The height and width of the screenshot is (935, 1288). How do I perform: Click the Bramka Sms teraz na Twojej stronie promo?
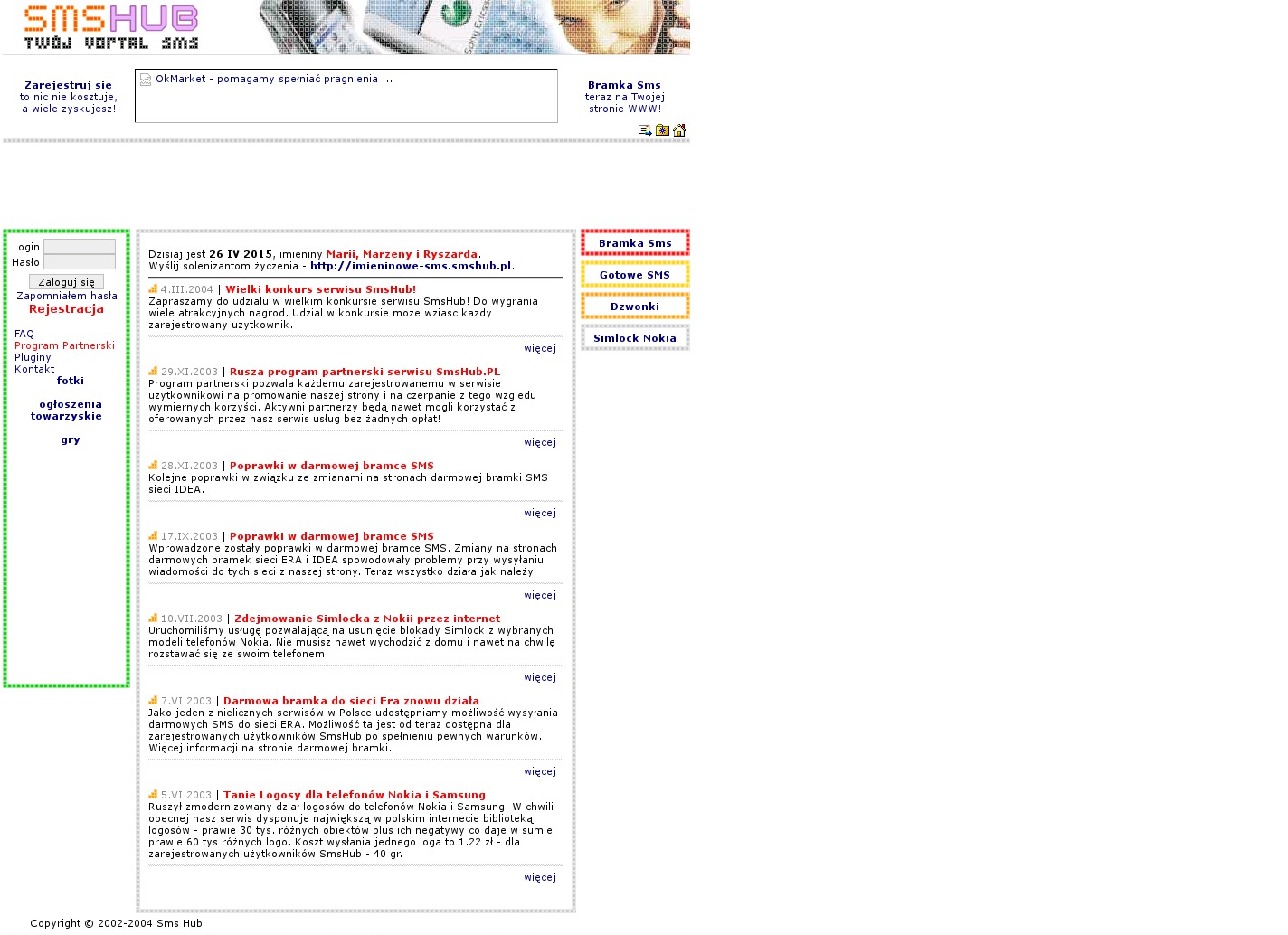click(625, 97)
